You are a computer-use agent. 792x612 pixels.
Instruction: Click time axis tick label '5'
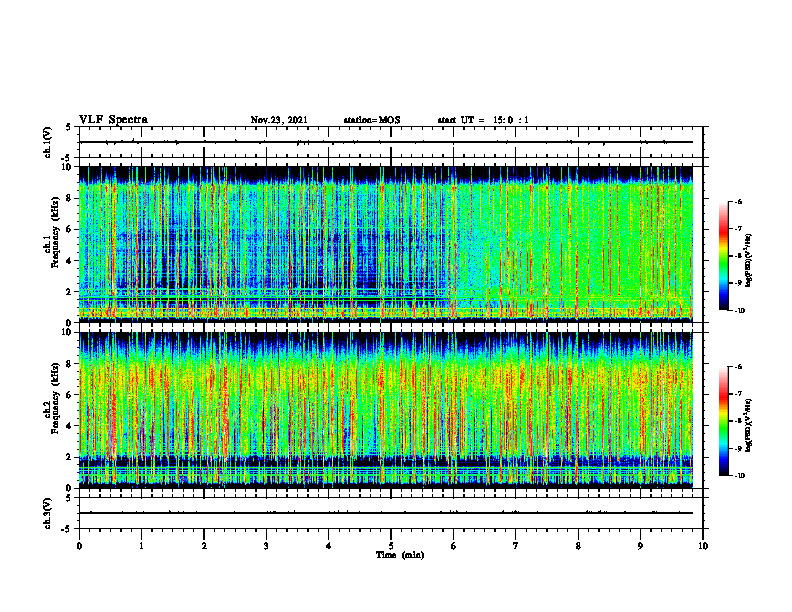[x=391, y=546]
